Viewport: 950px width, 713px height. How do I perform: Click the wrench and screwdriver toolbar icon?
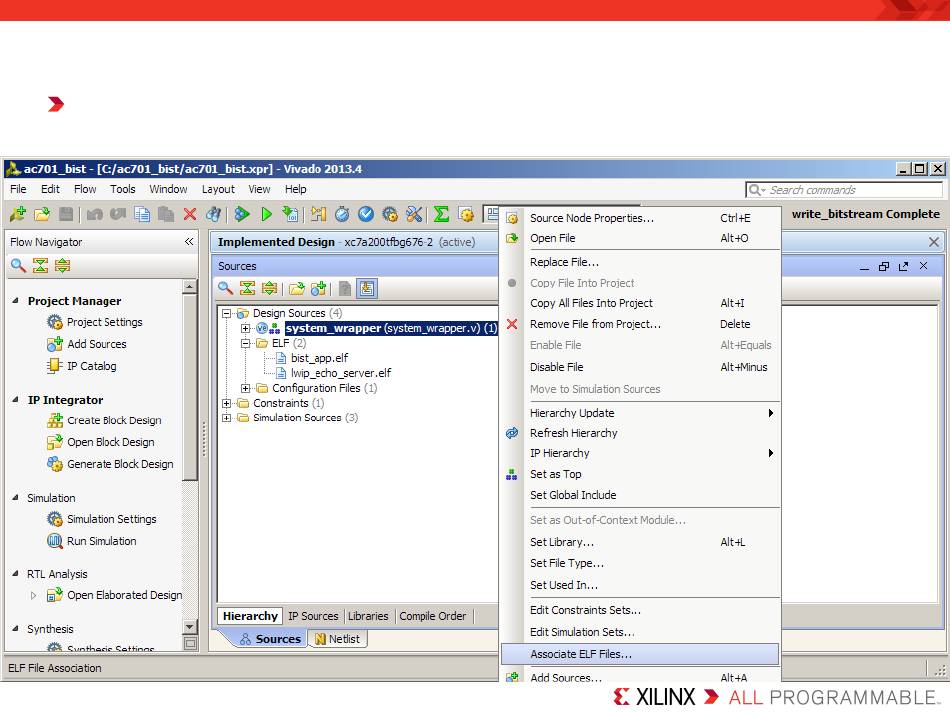(x=414, y=214)
